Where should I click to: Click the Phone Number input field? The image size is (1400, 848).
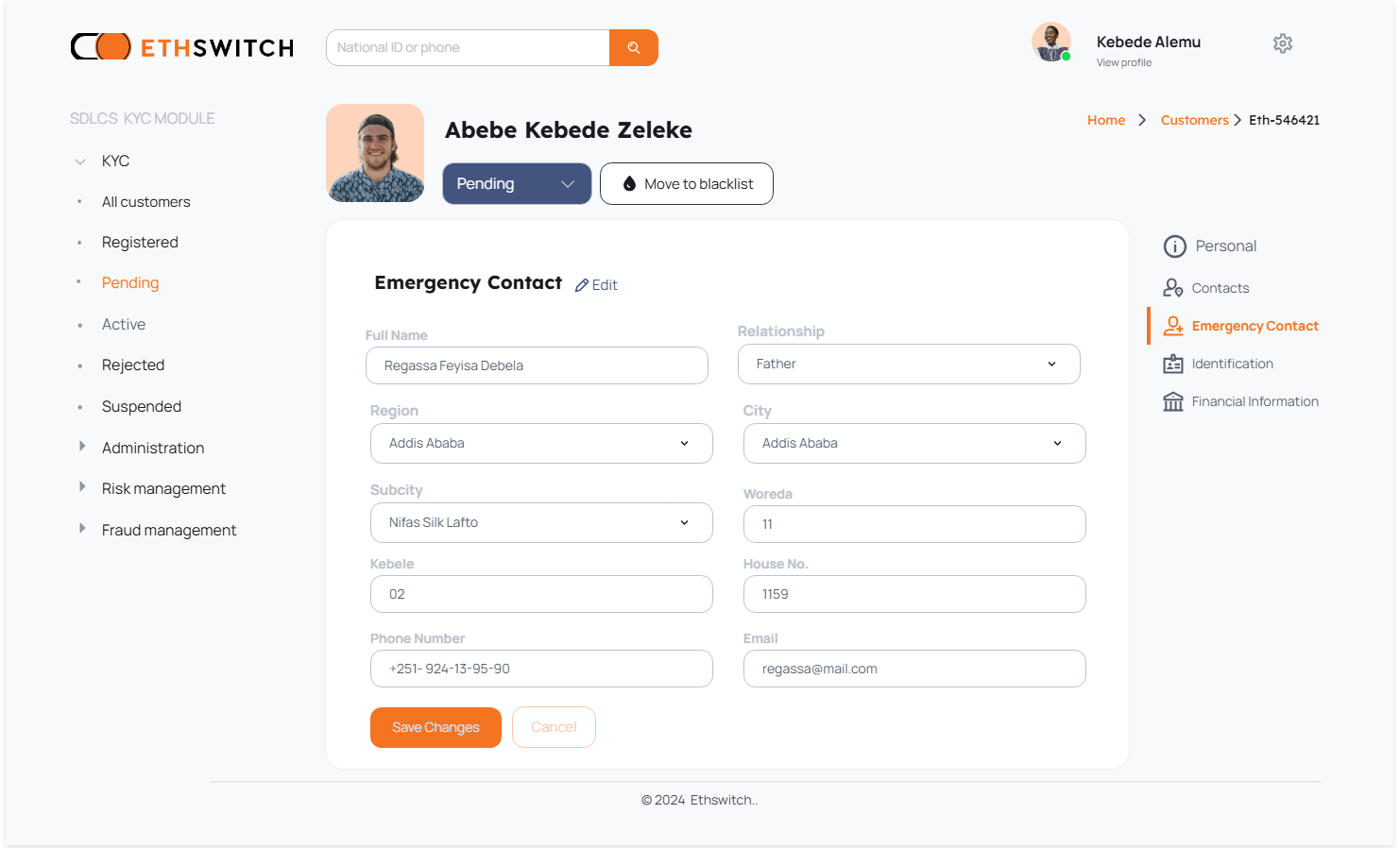tap(541, 669)
